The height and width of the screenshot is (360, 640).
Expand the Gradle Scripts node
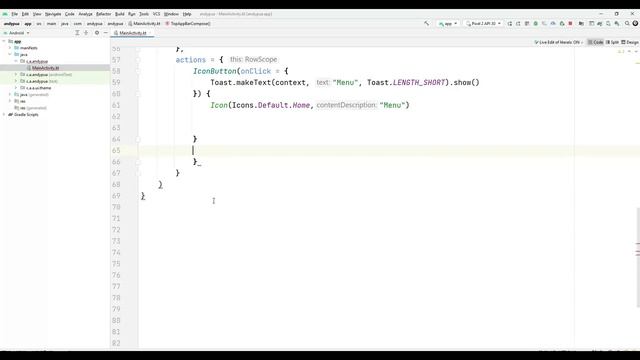click(4, 114)
